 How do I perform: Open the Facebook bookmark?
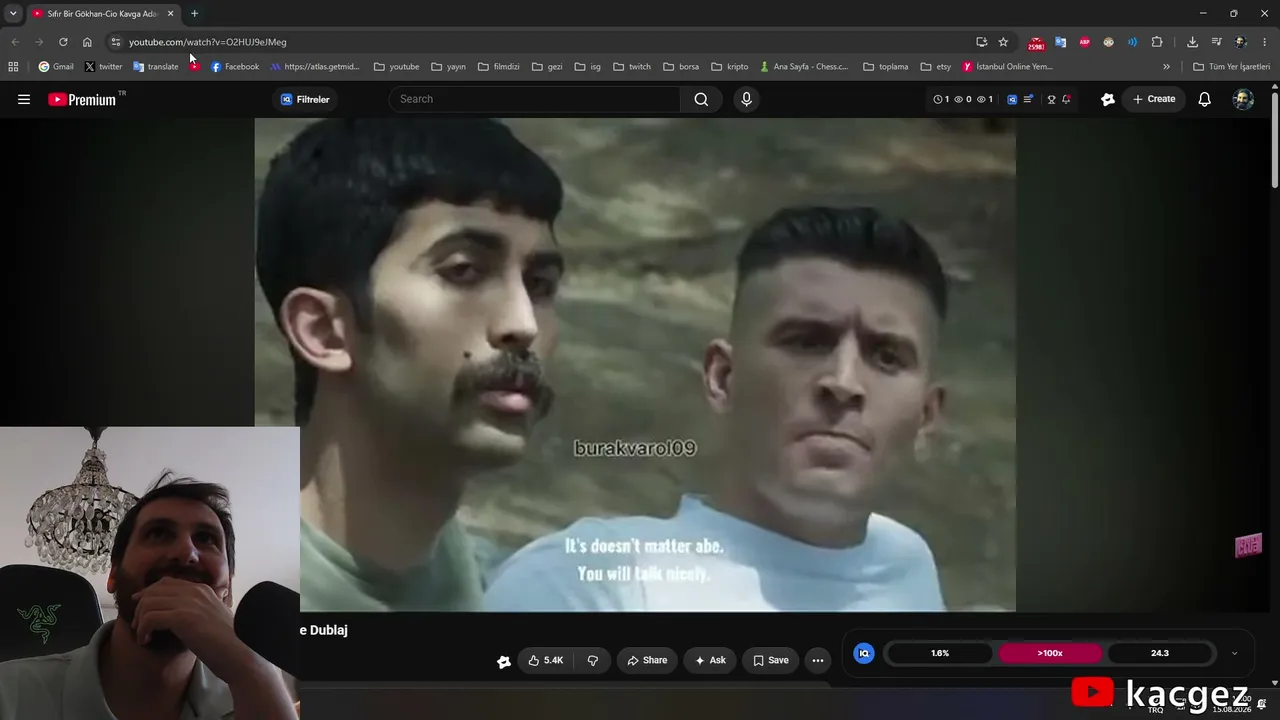coord(235,67)
